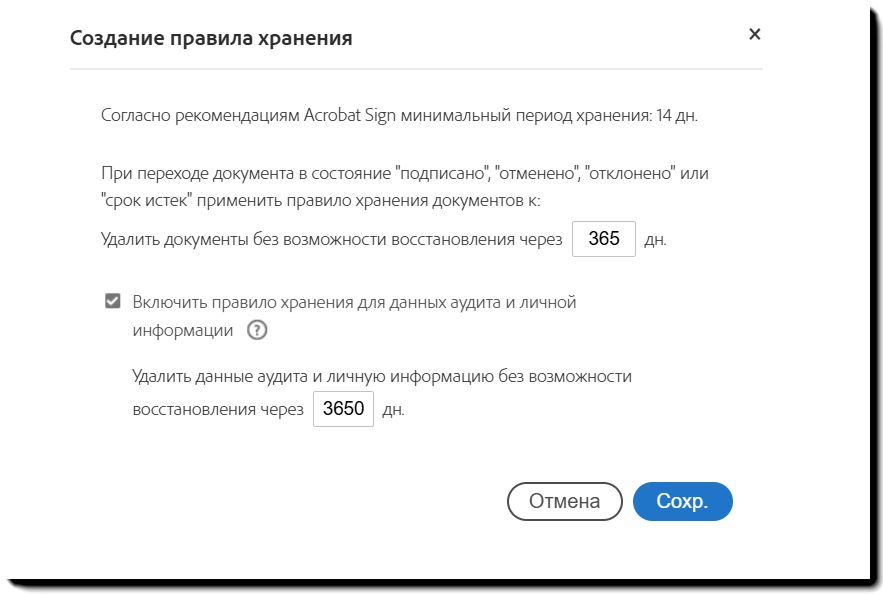This screenshot has width=883, height=594.
Task: Click the "срок истек" text line
Action: point(320,200)
